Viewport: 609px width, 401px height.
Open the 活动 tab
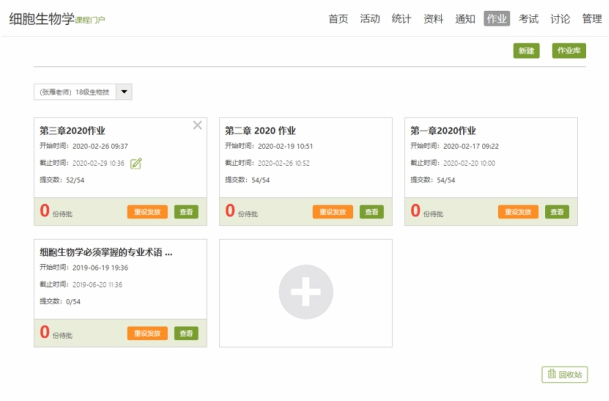coord(369,19)
